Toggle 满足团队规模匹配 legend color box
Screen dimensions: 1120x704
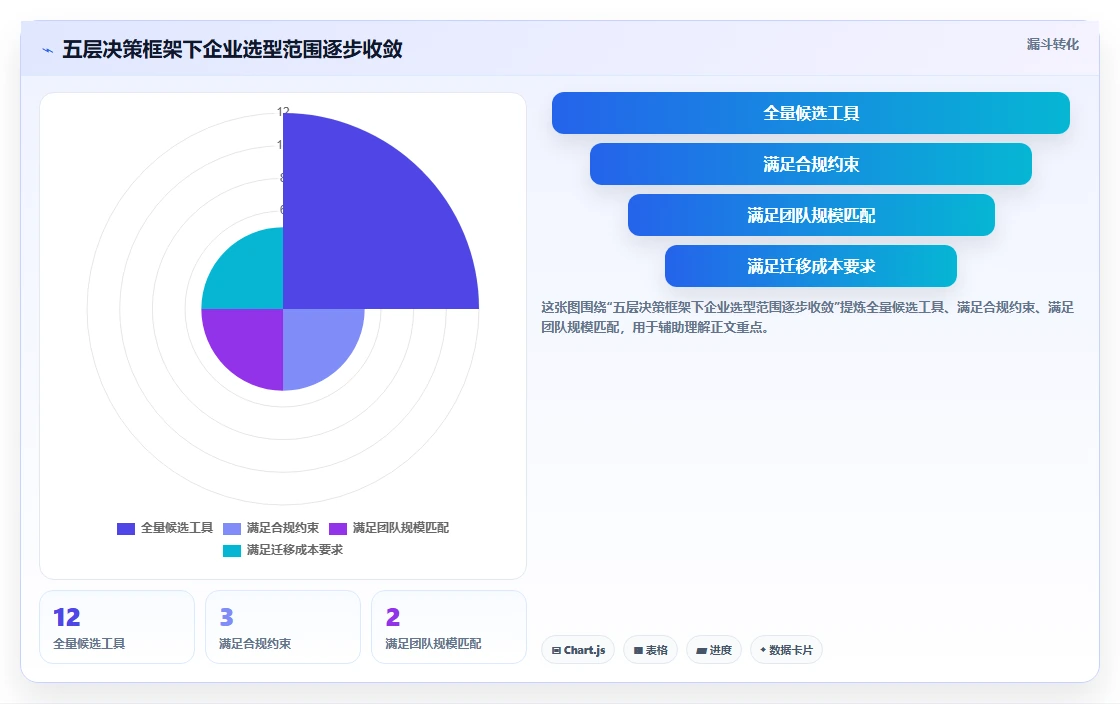pyautogui.click(x=338, y=528)
